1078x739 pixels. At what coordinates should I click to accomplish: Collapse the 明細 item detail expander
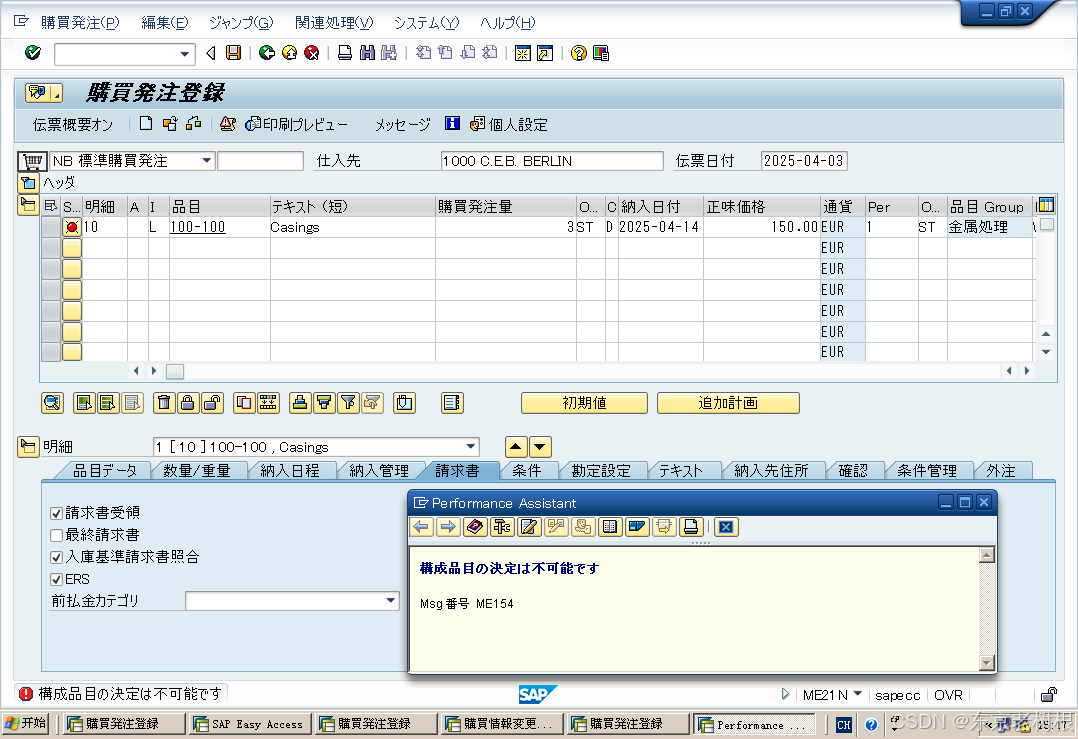28,447
